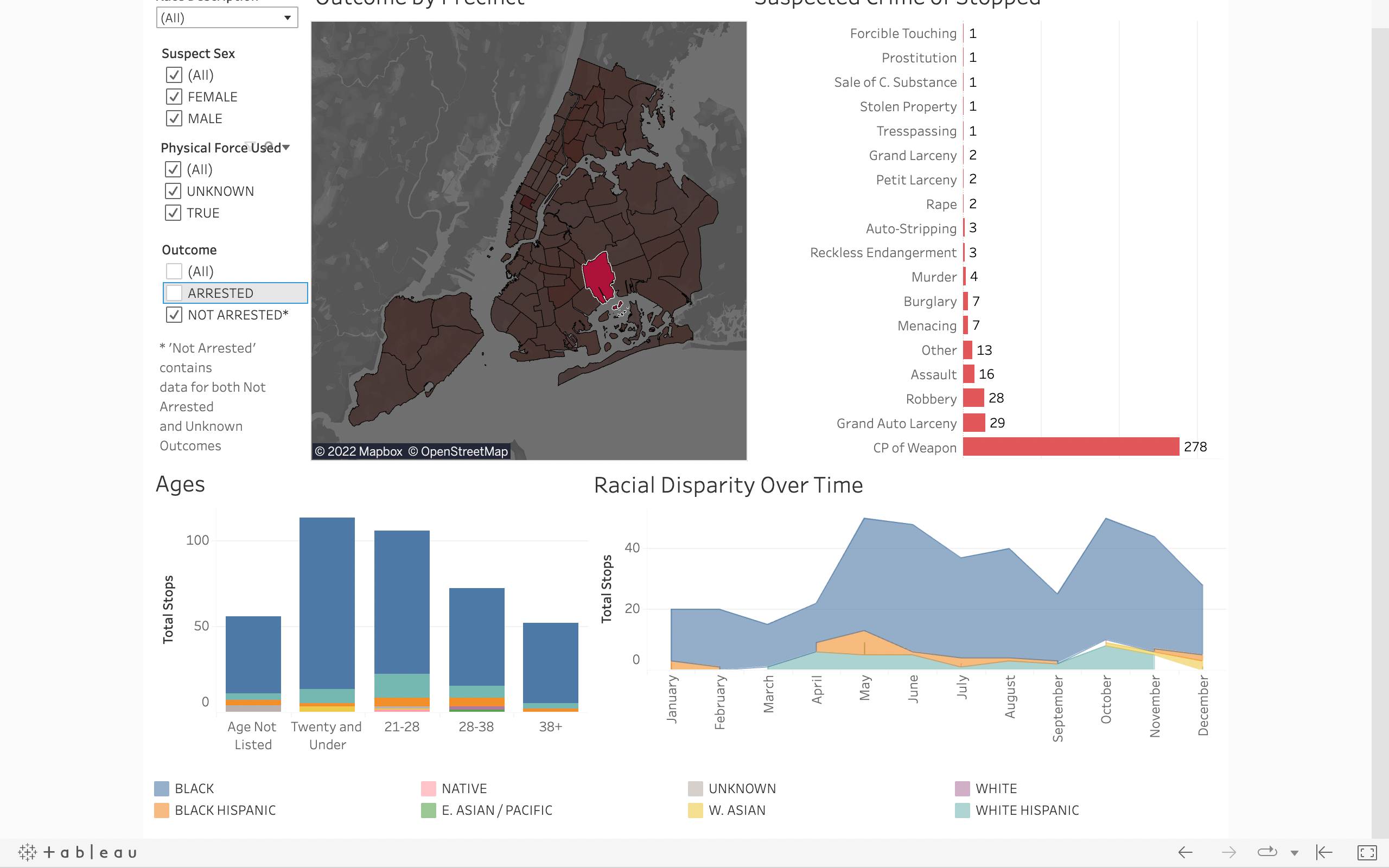The height and width of the screenshot is (868, 1389).
Task: Click the CP of Weapon bar
Action: point(1071,446)
